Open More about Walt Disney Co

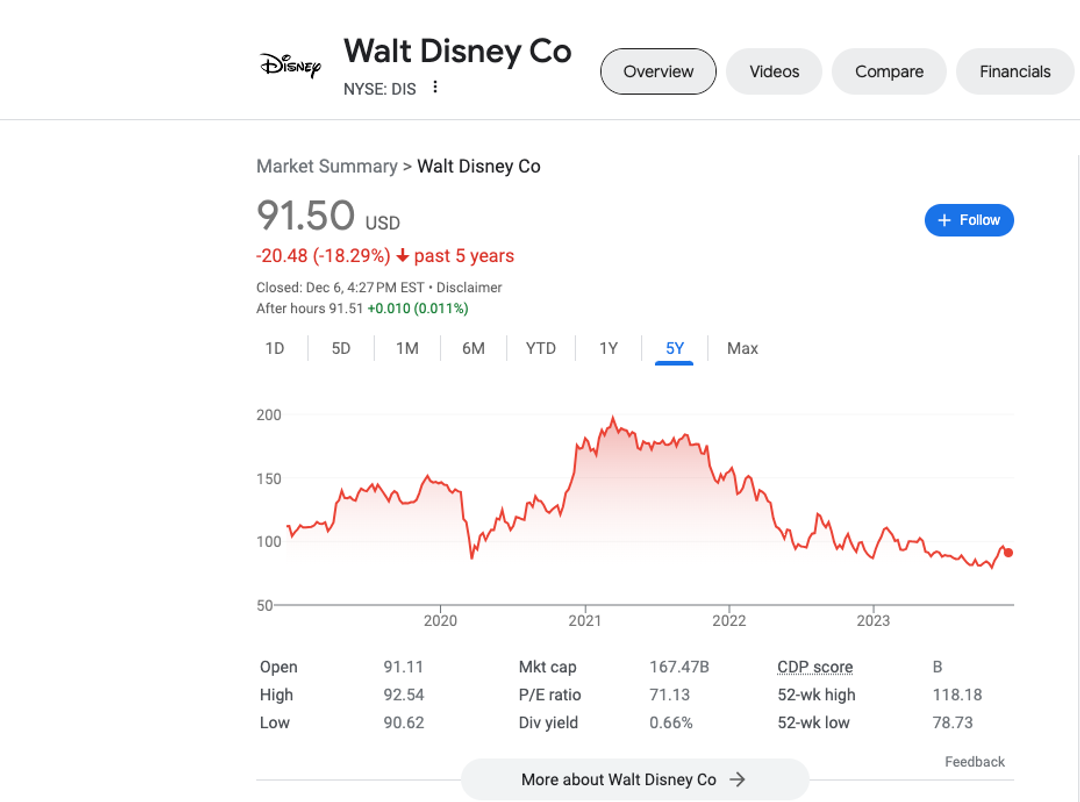pyautogui.click(x=634, y=780)
